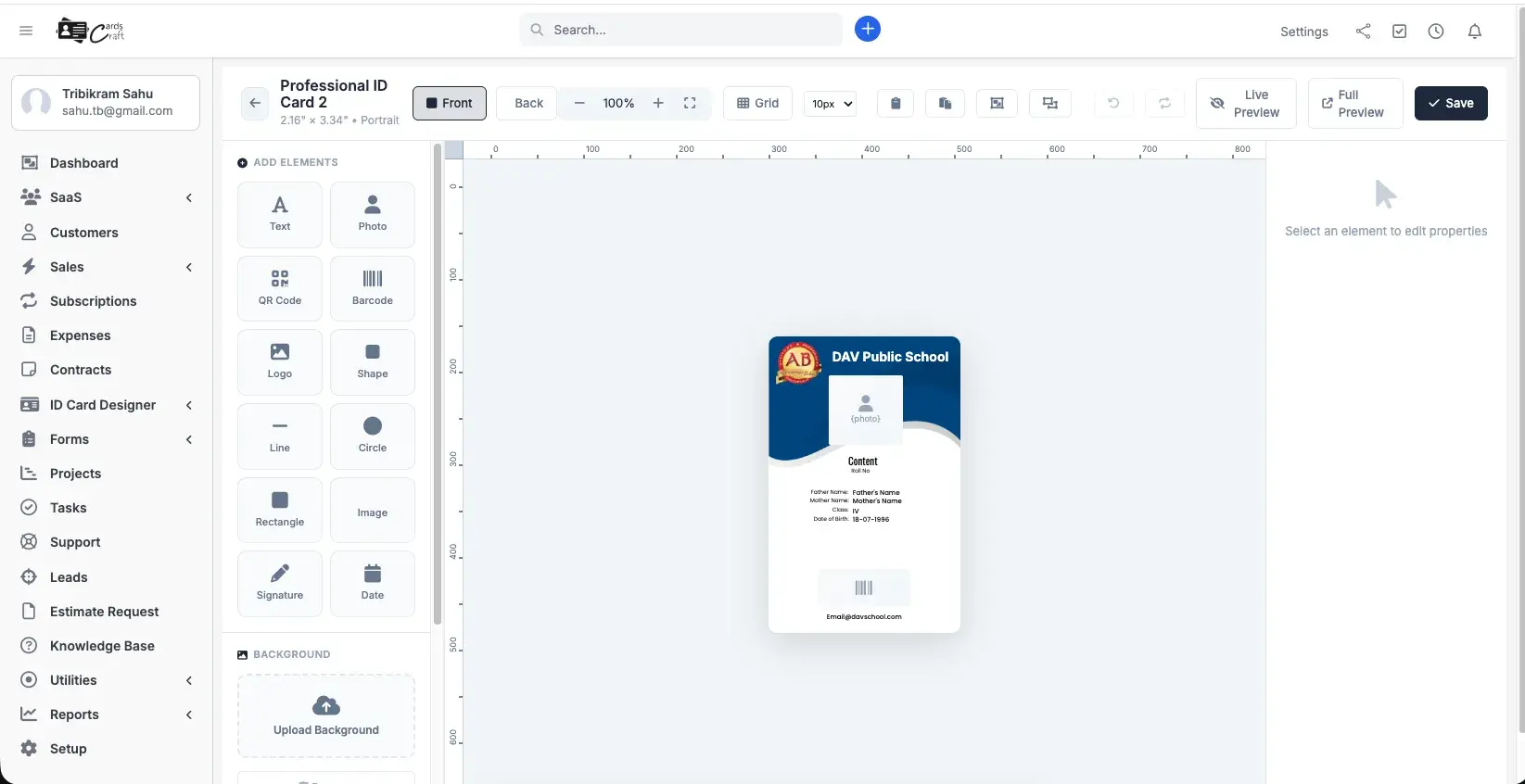Click fit-to-screen expand icon
Viewport: 1525px width, 784px height.
(690, 103)
